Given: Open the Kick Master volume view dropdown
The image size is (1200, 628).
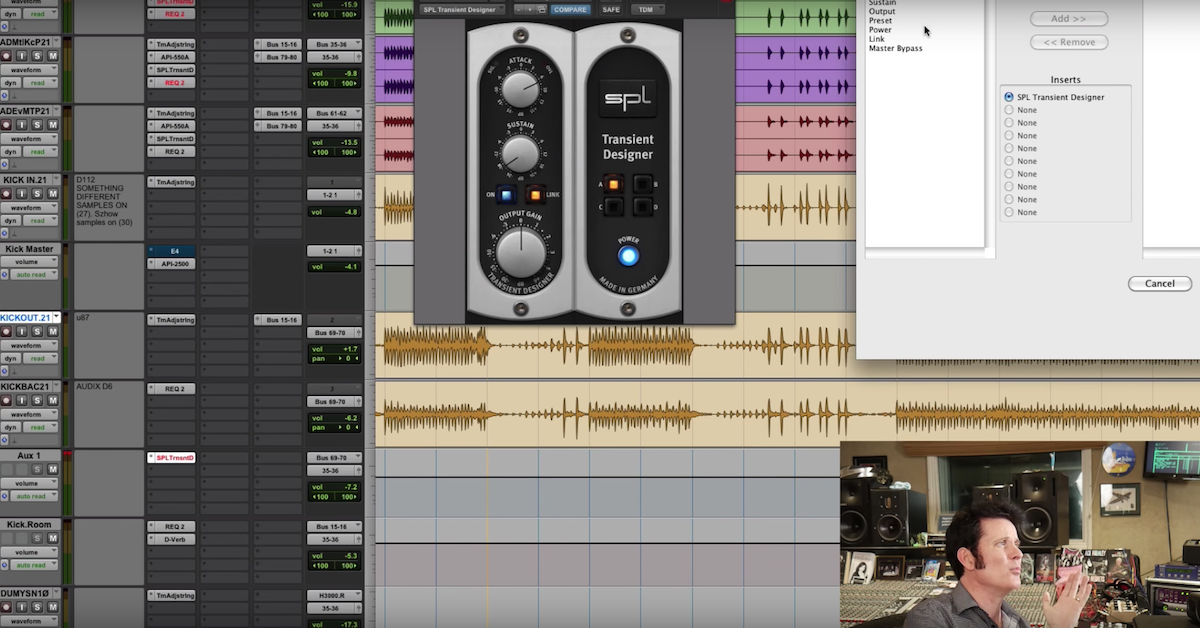Looking at the screenshot, I should pyautogui.click(x=29, y=262).
